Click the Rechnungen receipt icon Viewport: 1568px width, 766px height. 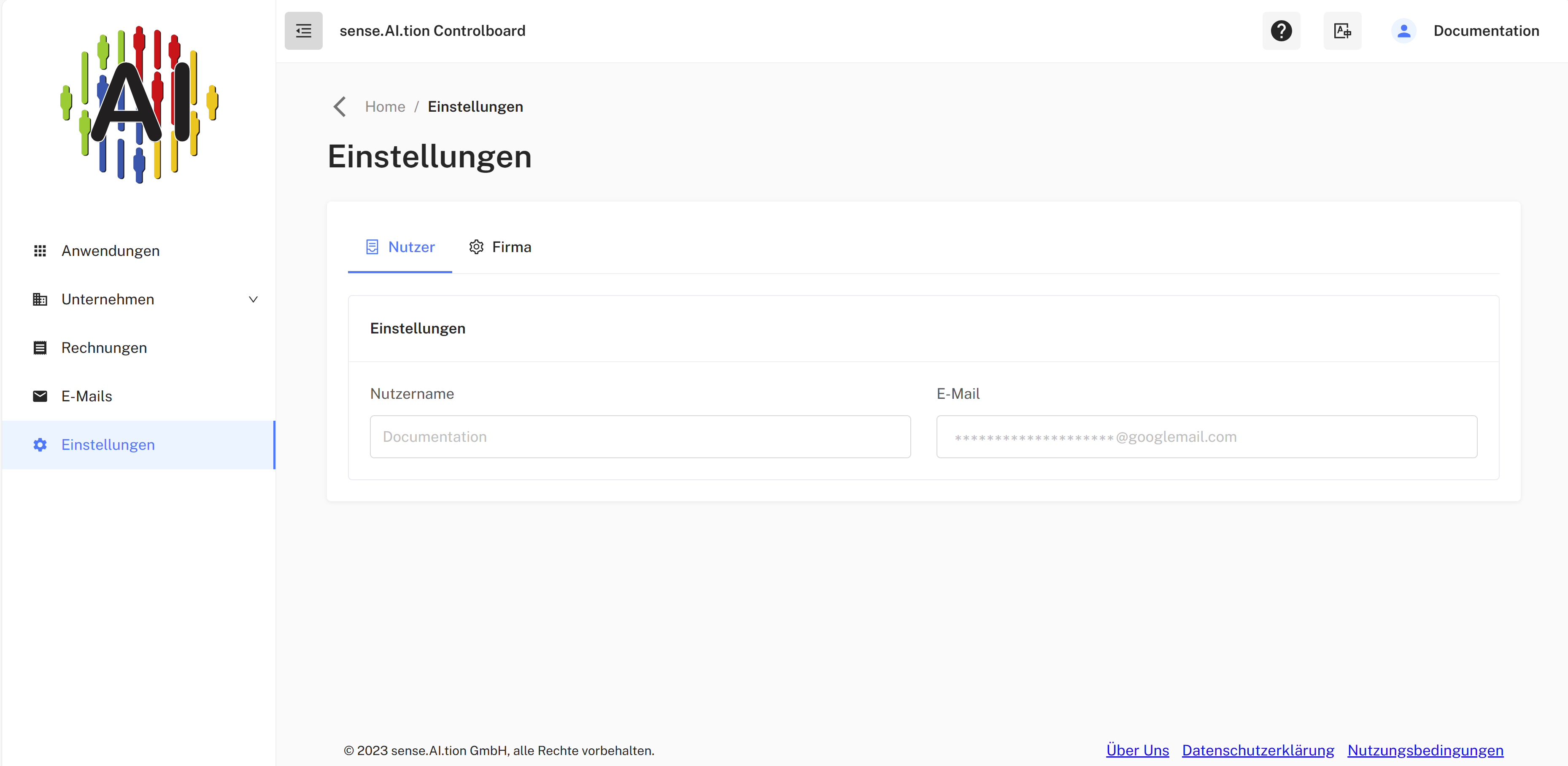[40, 348]
